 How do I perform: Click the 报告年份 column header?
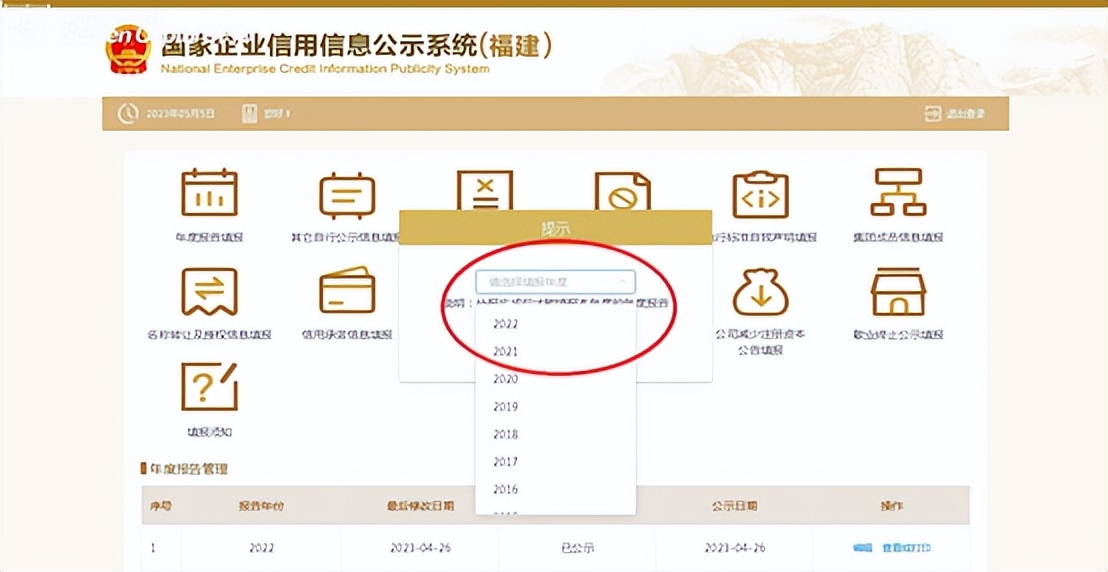pyautogui.click(x=261, y=506)
